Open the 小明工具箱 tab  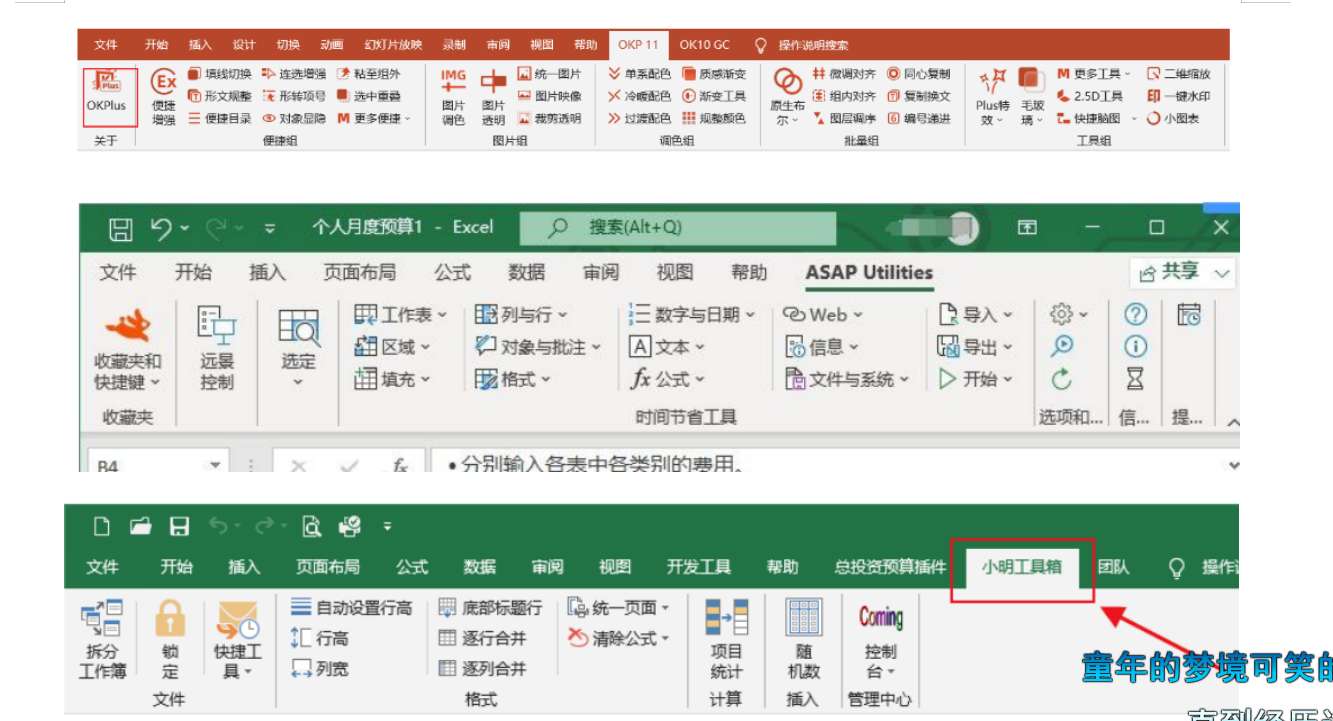[1021, 568]
